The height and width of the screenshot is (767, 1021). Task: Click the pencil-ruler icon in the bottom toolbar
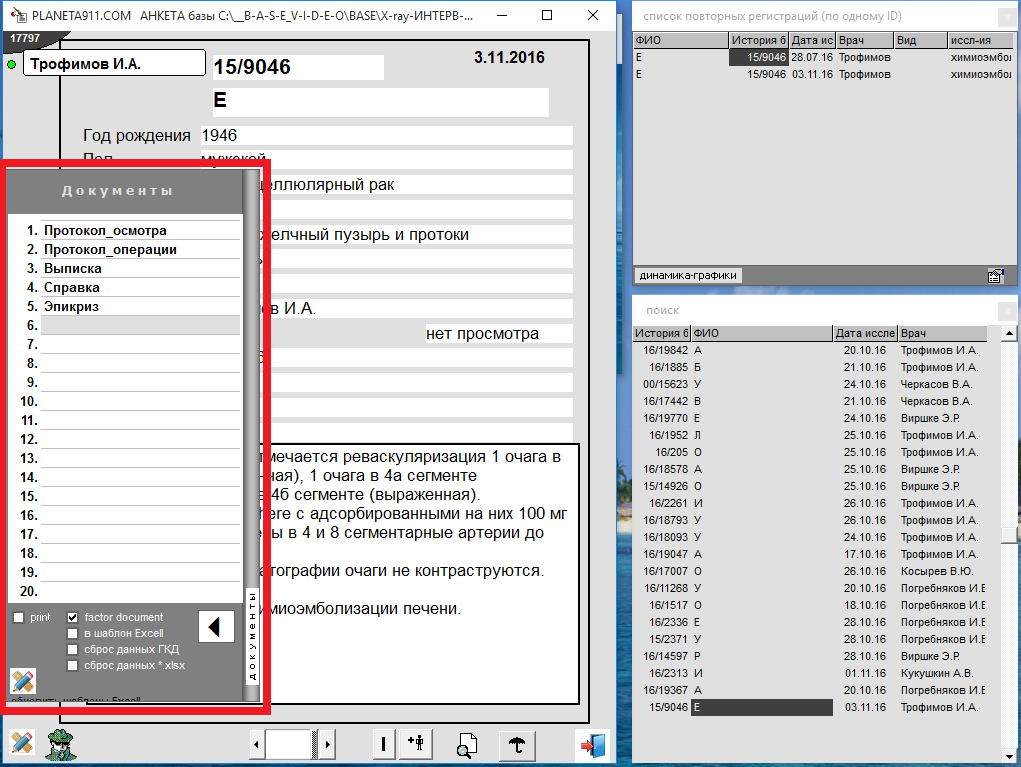(x=22, y=744)
